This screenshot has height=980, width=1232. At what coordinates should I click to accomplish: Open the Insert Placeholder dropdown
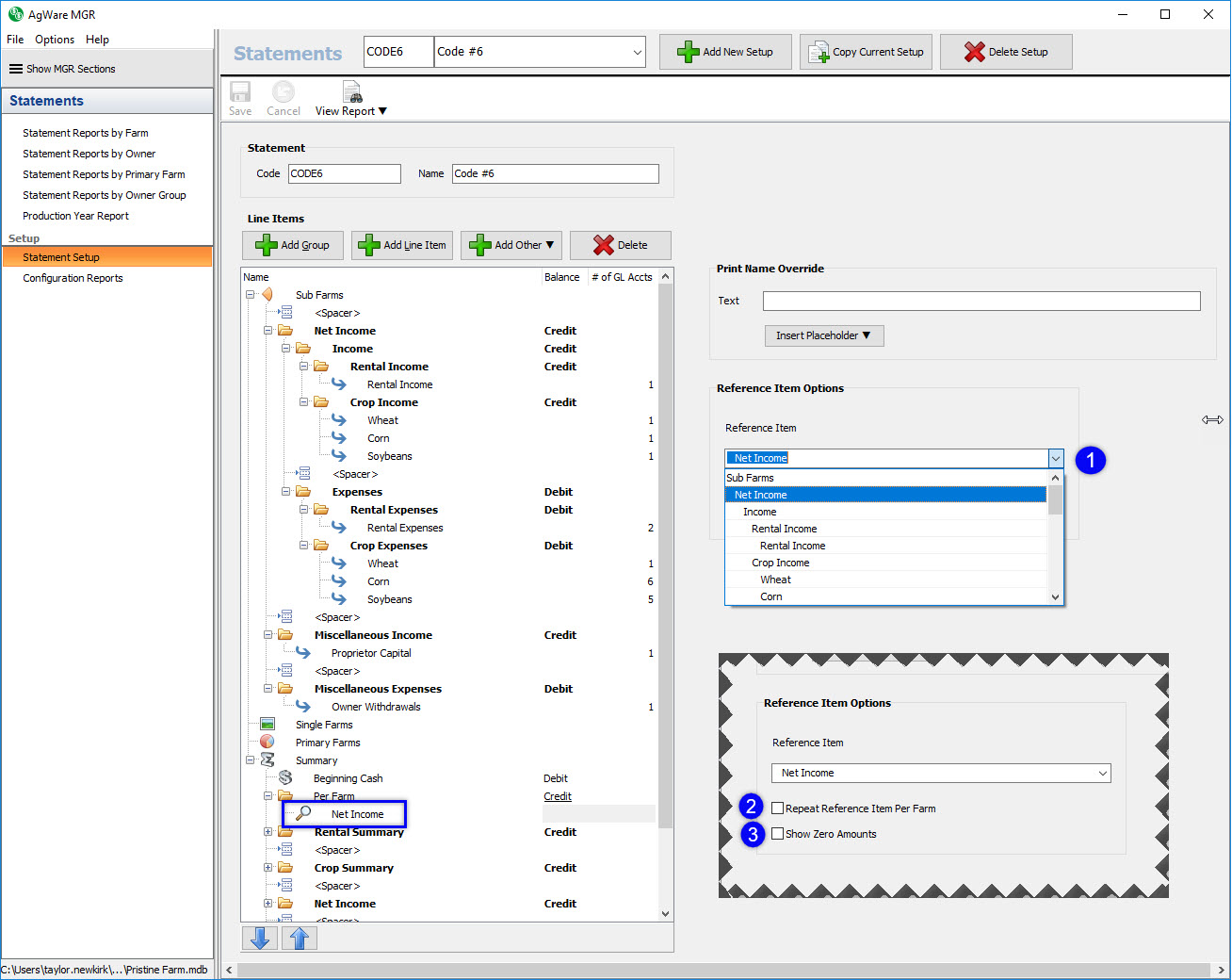coord(823,335)
